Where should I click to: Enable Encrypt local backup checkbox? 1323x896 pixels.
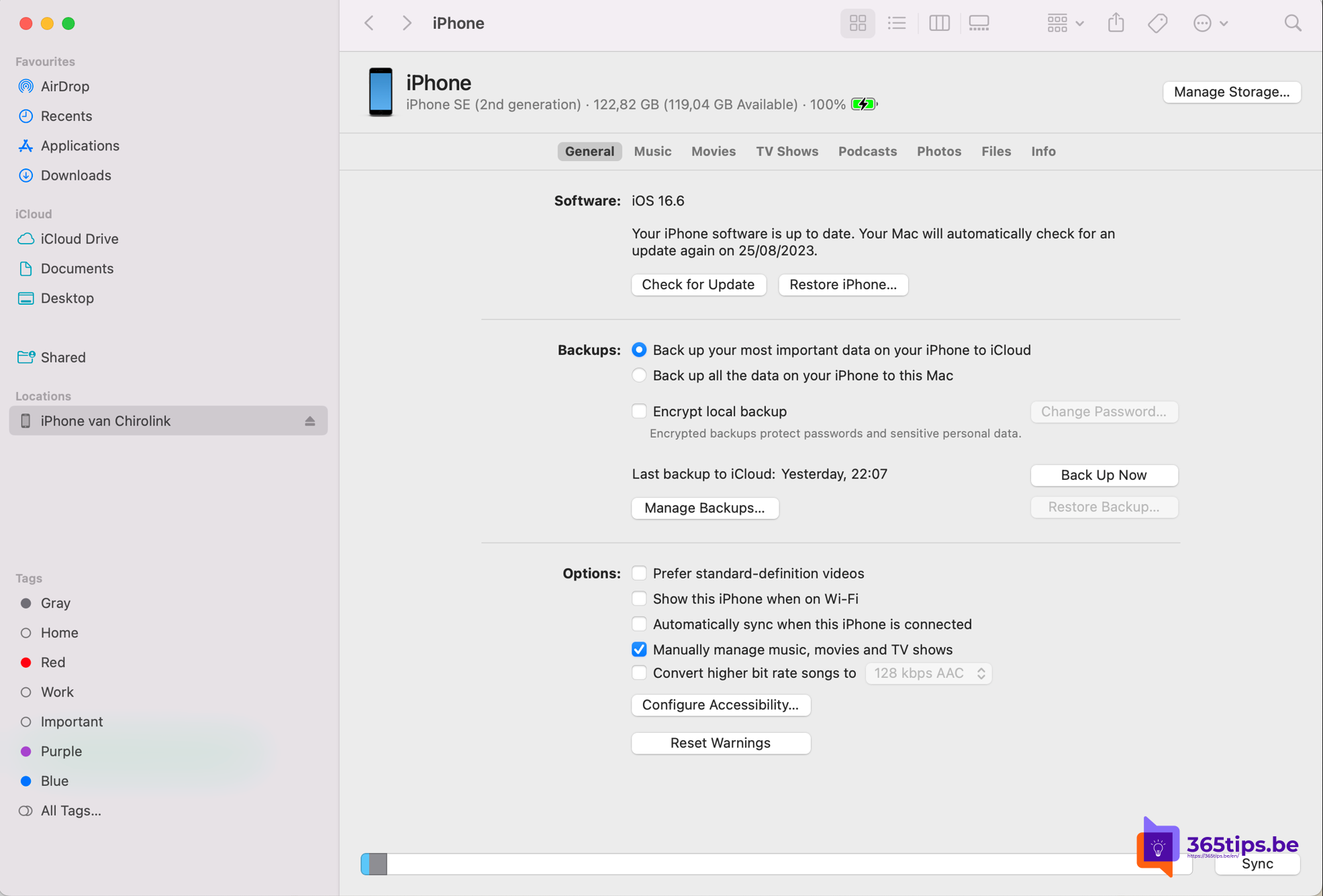click(639, 411)
